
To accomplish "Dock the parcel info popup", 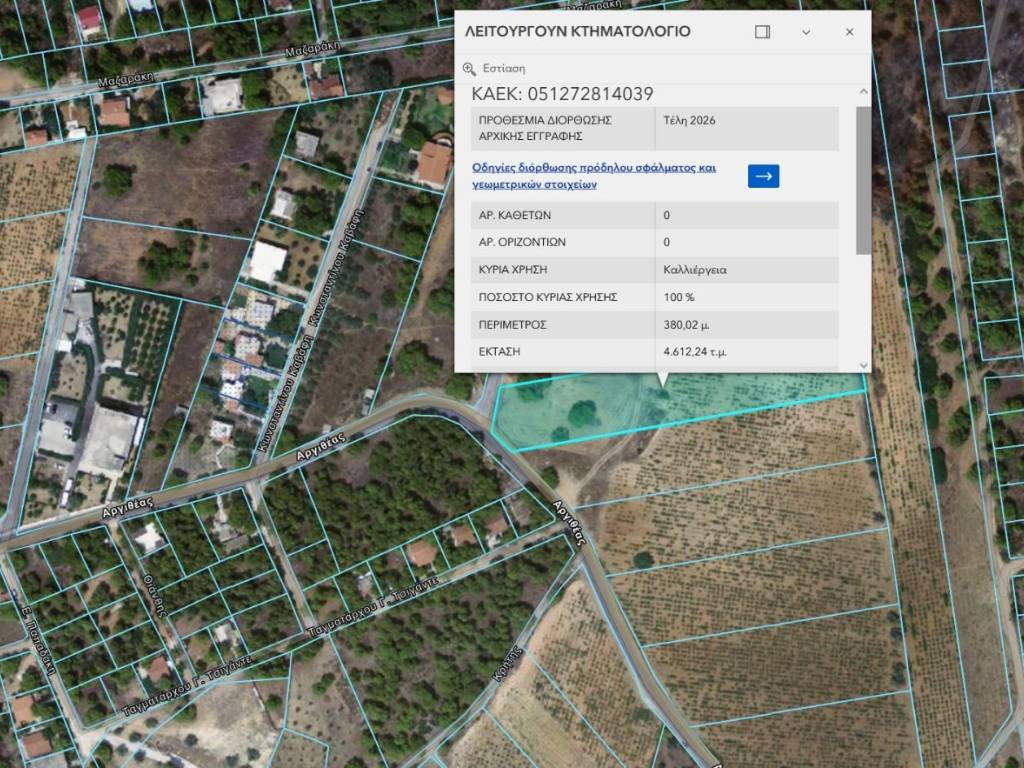I will point(762,32).
